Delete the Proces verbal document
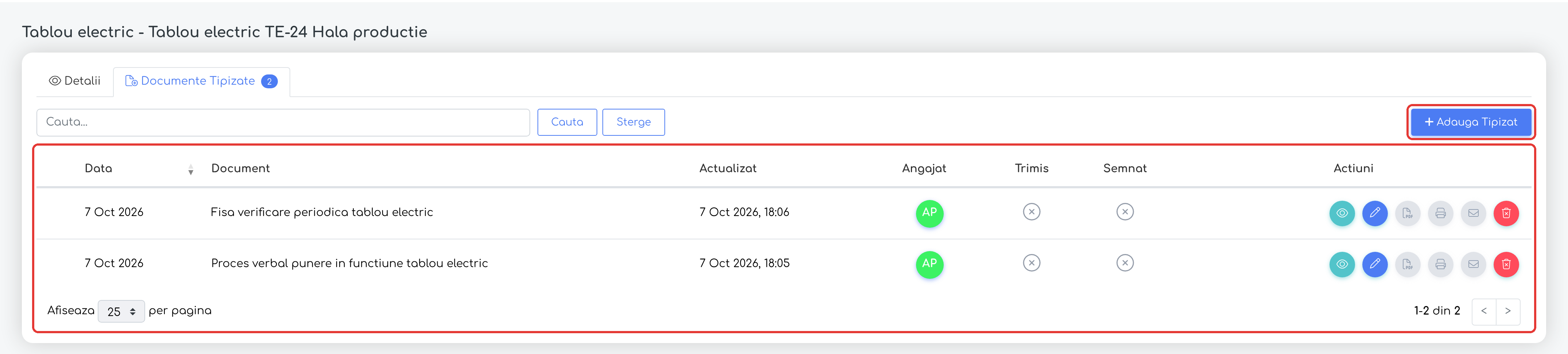This screenshot has height=354, width=1568. [1506, 265]
